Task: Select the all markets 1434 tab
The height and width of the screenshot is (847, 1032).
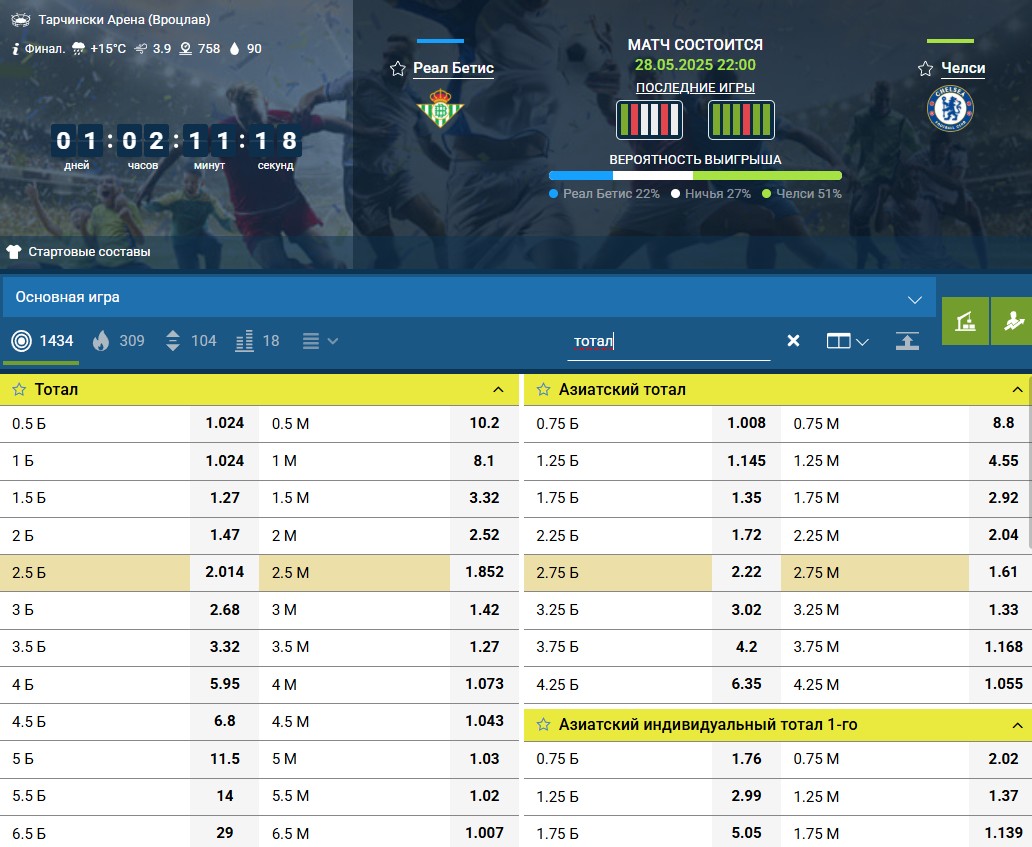Action: click(42, 341)
